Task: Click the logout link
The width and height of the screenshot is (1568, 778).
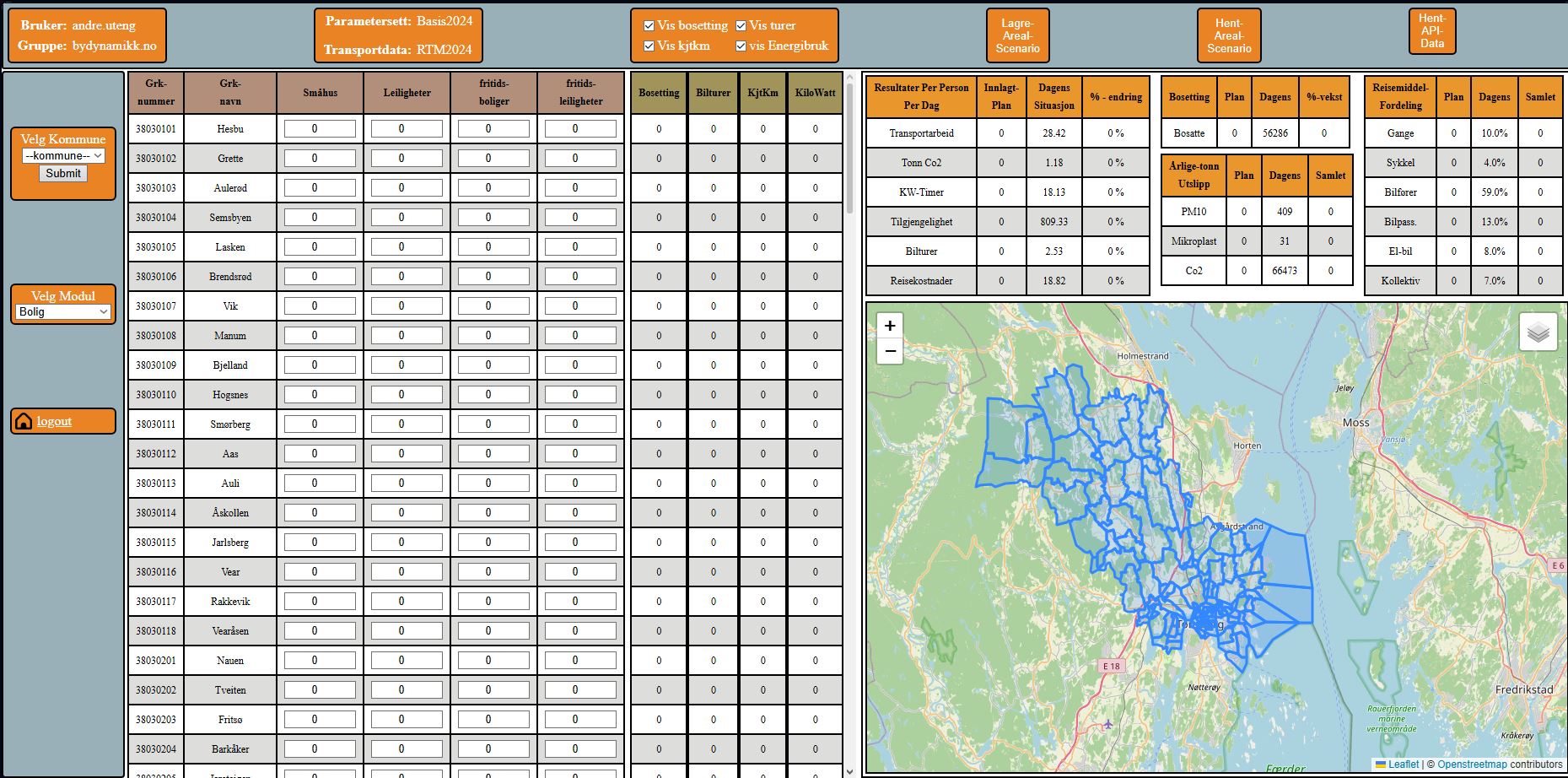Action: point(54,421)
